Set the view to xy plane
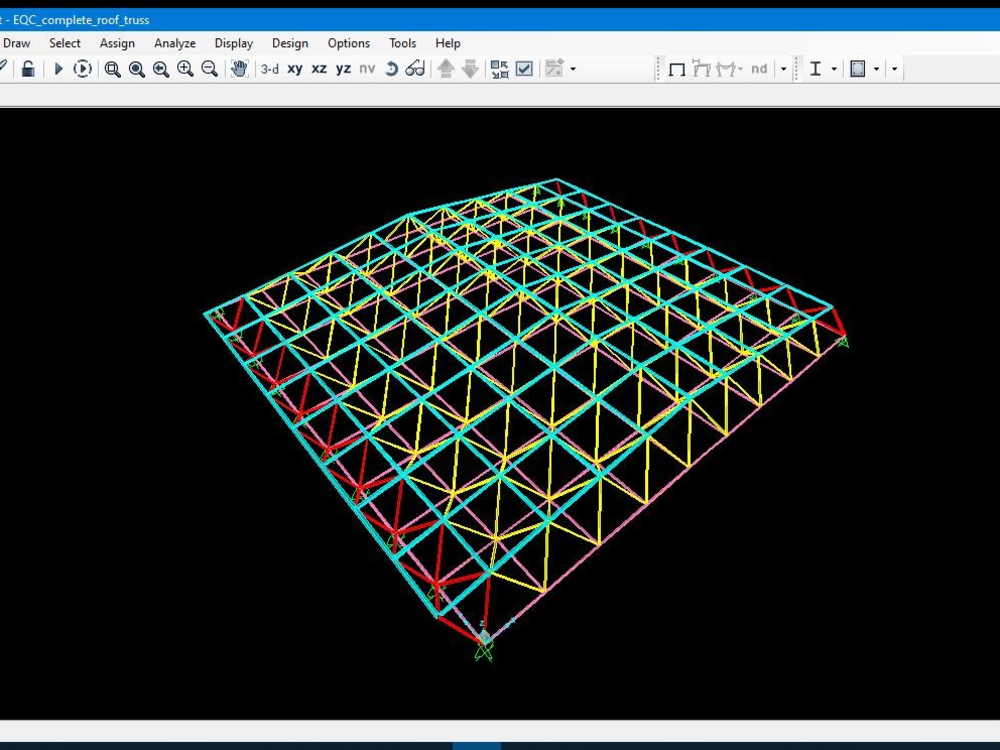The width and height of the screenshot is (1000, 750). (x=295, y=69)
